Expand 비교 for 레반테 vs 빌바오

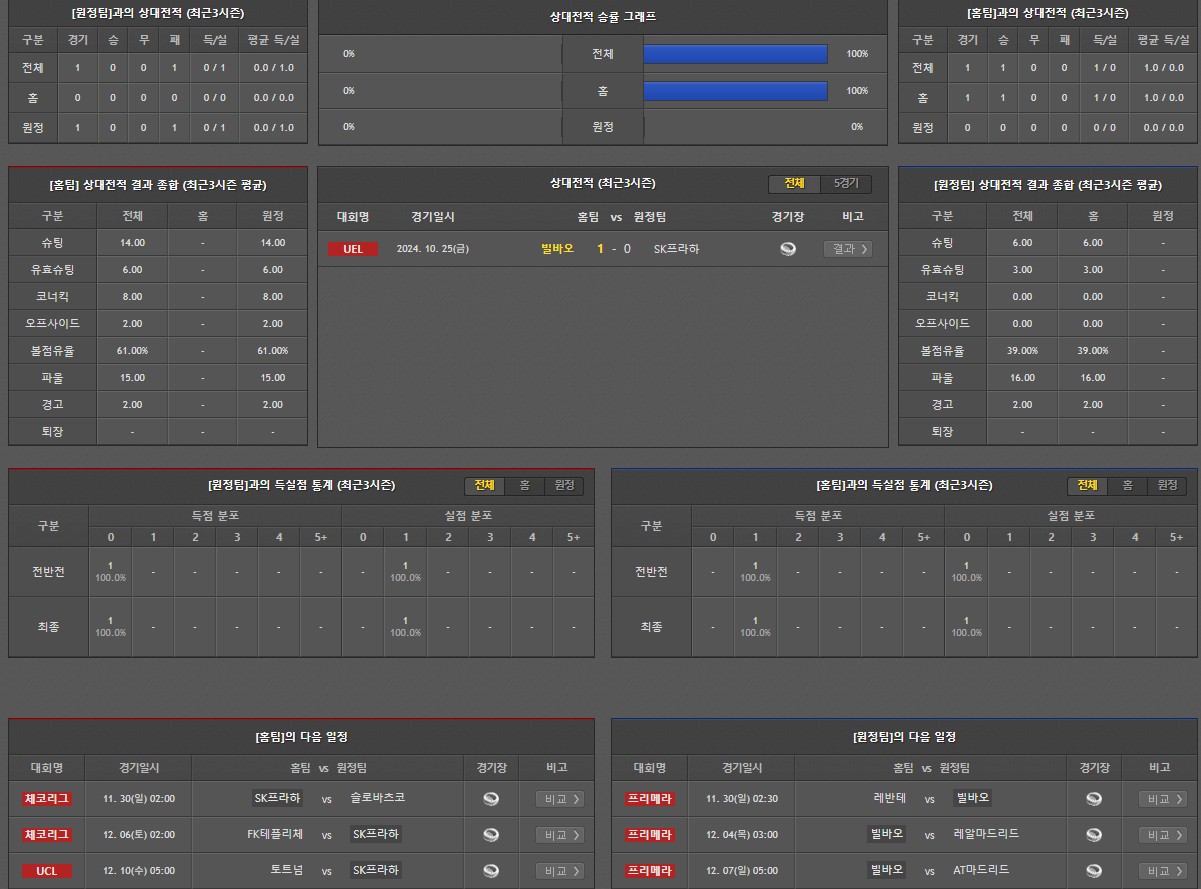coord(1162,799)
